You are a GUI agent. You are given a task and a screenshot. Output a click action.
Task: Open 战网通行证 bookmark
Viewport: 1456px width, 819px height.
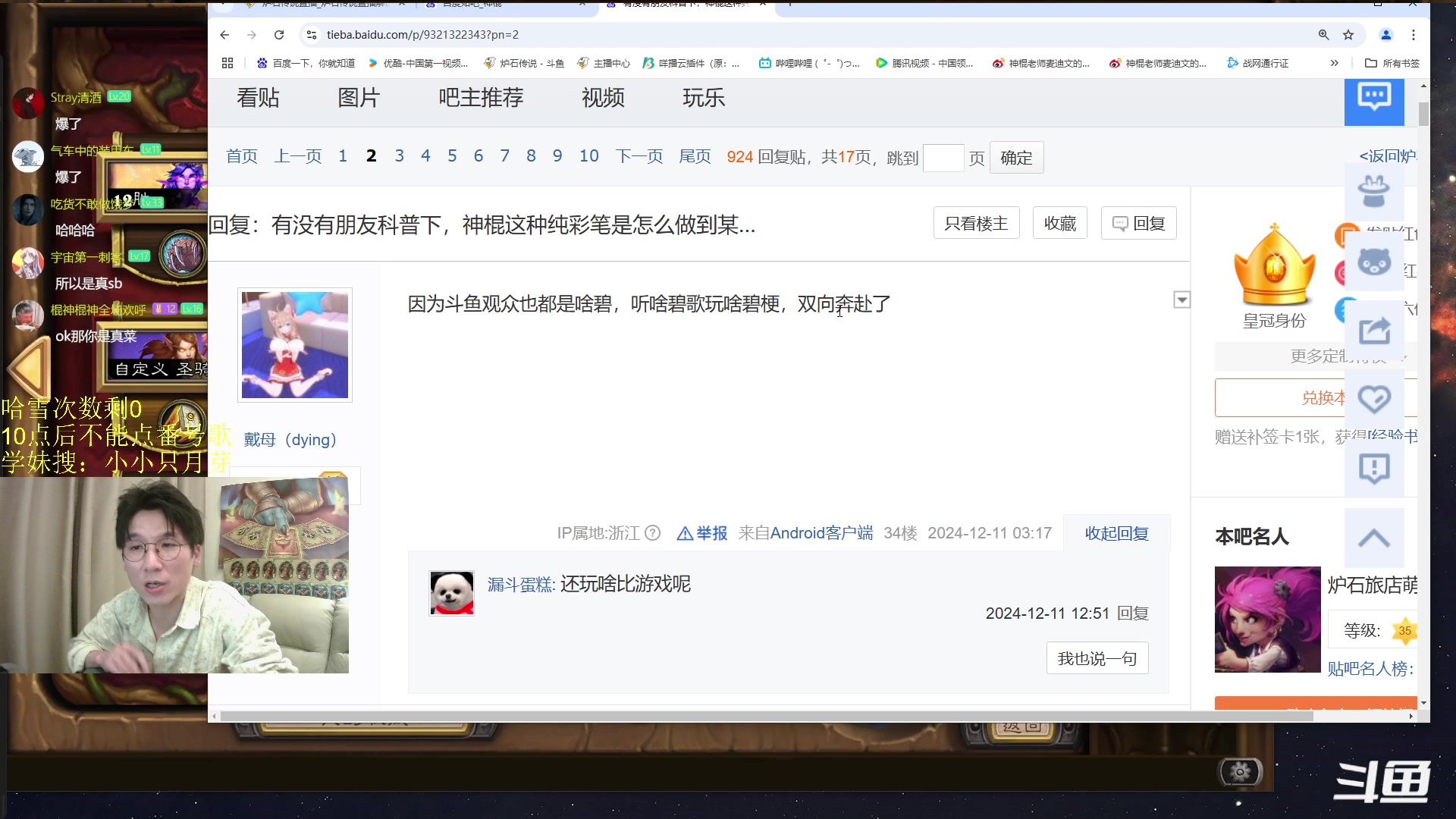point(1257,63)
